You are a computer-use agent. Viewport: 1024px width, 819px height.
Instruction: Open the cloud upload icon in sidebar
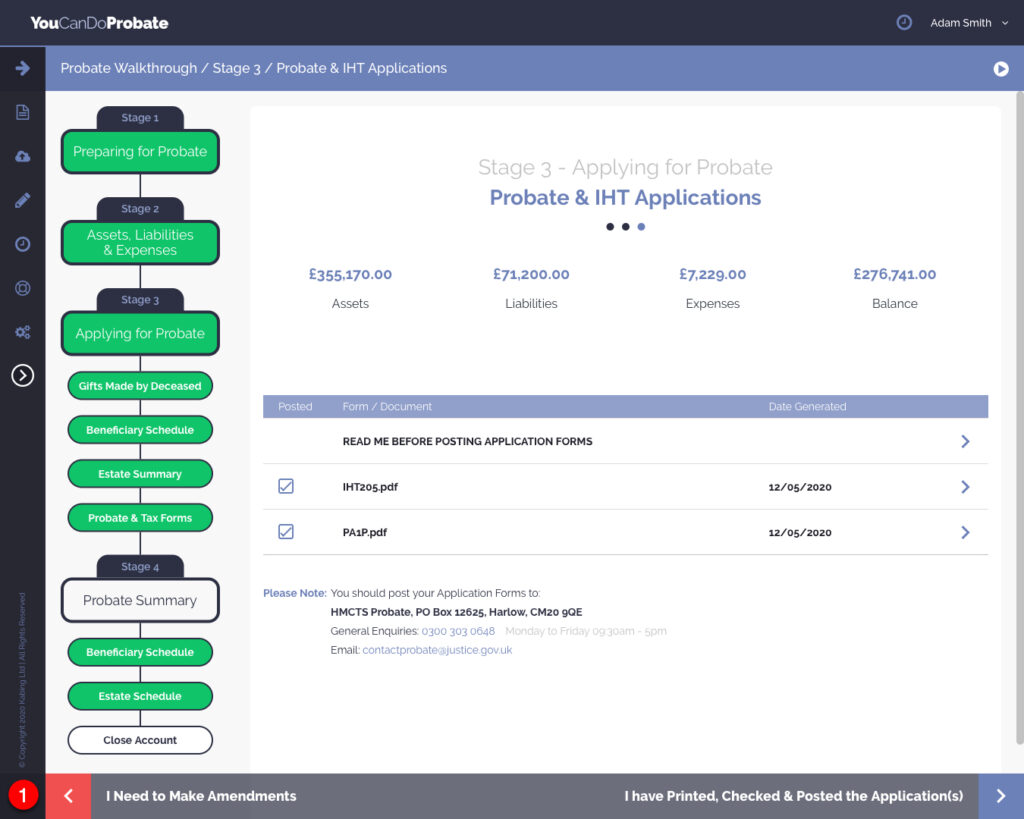(22, 156)
